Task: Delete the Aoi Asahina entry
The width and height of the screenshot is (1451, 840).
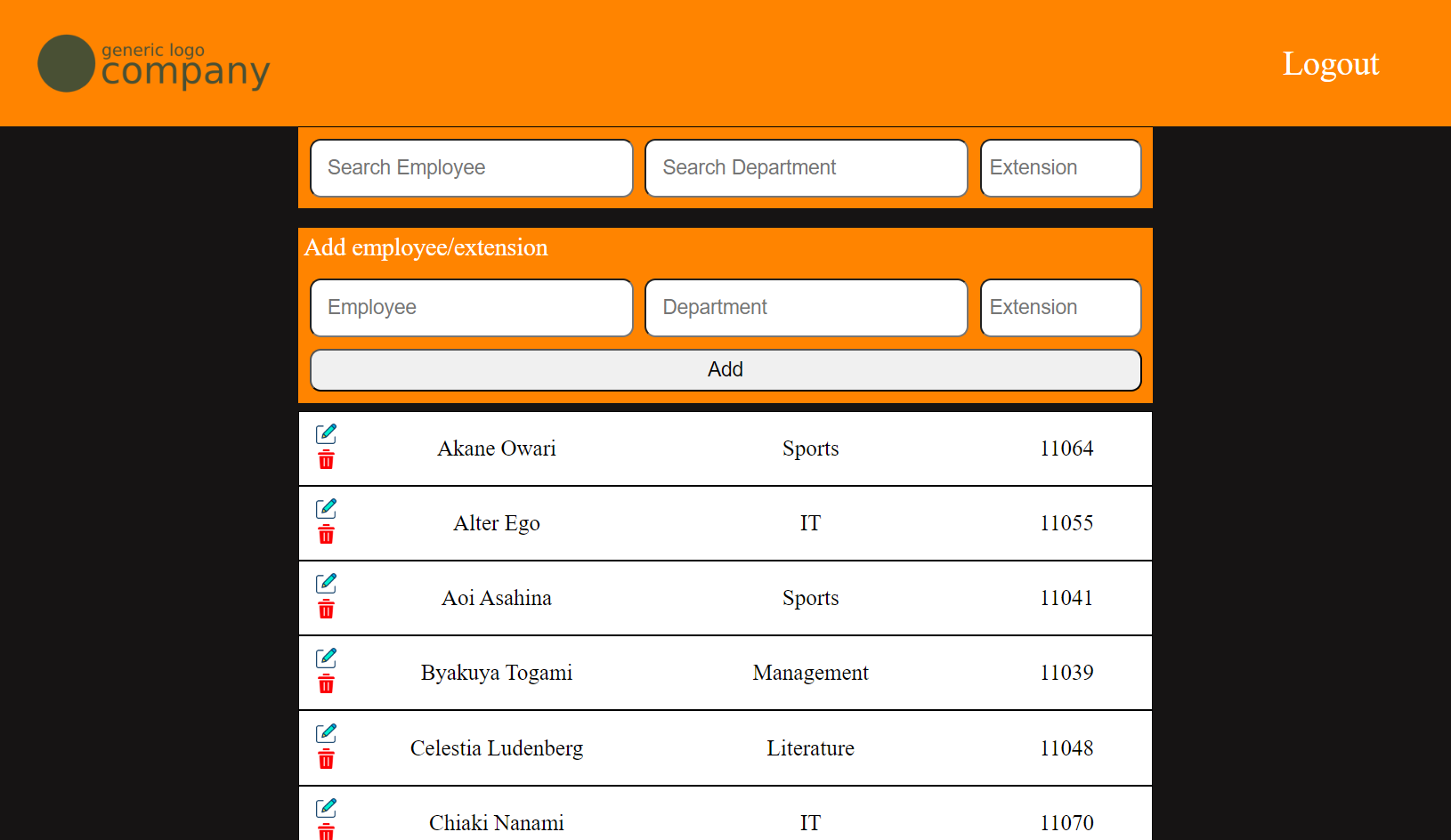Action: pos(326,610)
